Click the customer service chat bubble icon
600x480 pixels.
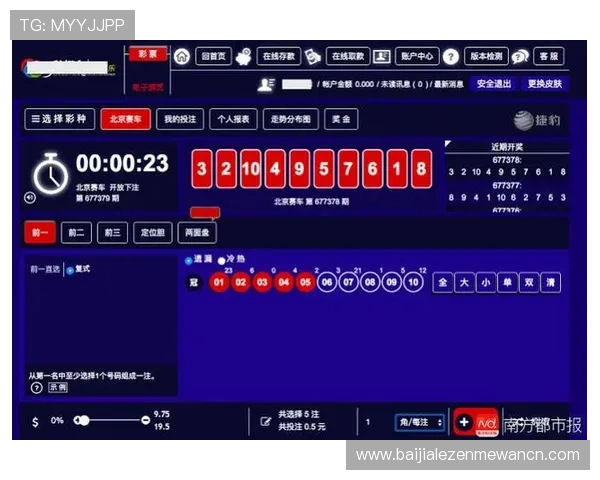pyautogui.click(x=520, y=56)
